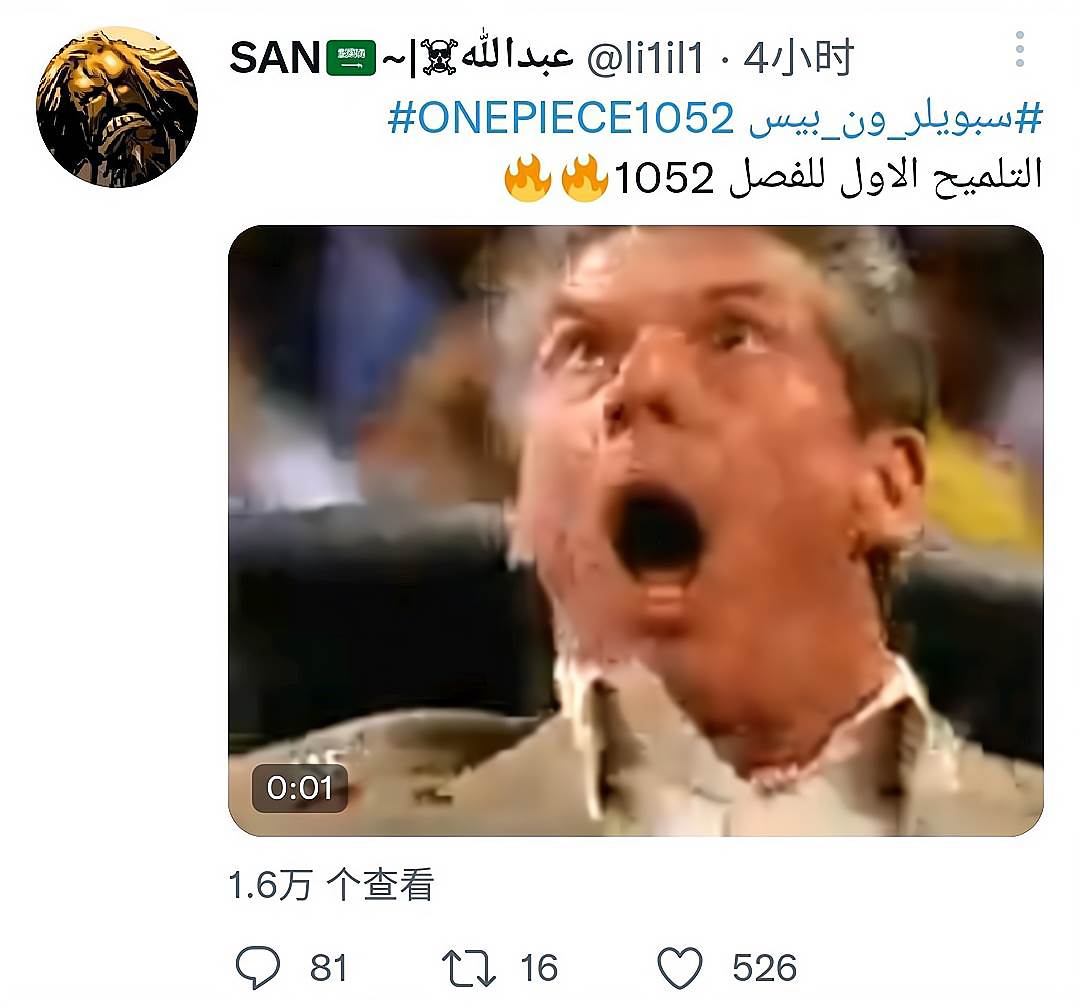Click the @li1il1 username handle
Screen dimensions: 1080x1007
coord(645,57)
